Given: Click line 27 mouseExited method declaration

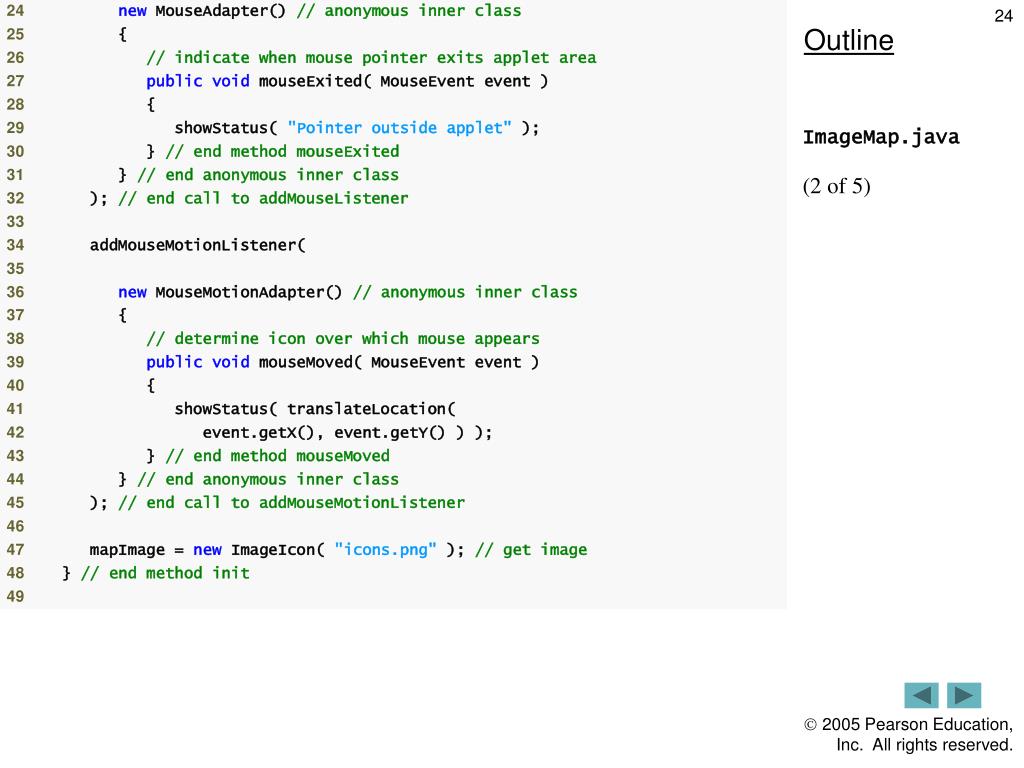Looking at the screenshot, I should (347, 81).
